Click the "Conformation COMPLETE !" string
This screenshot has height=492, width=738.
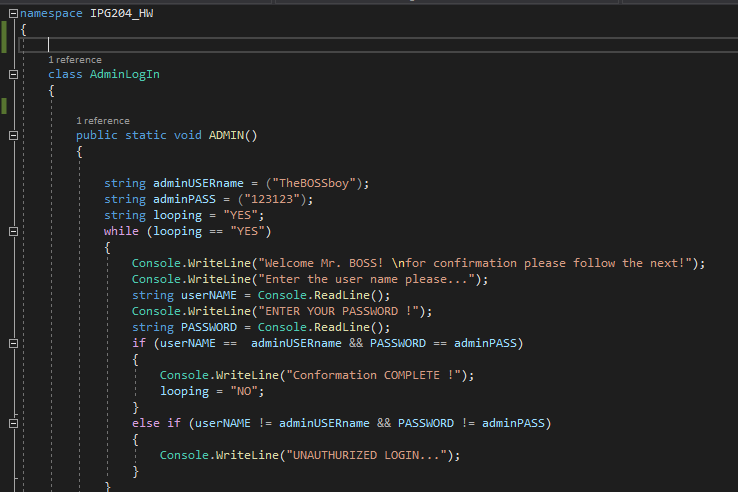click(x=374, y=375)
